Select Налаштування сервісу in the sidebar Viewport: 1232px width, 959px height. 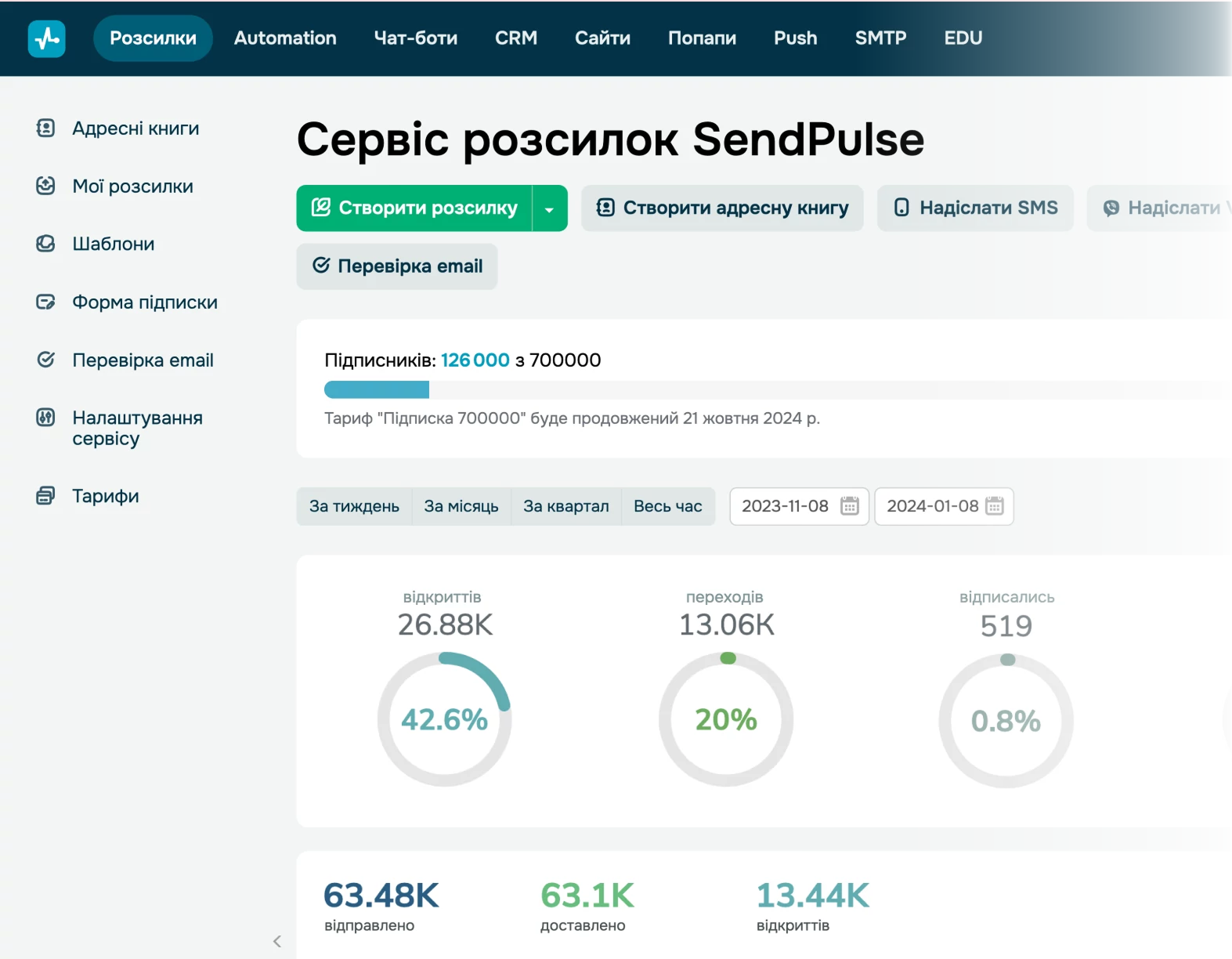pyautogui.click(x=137, y=428)
